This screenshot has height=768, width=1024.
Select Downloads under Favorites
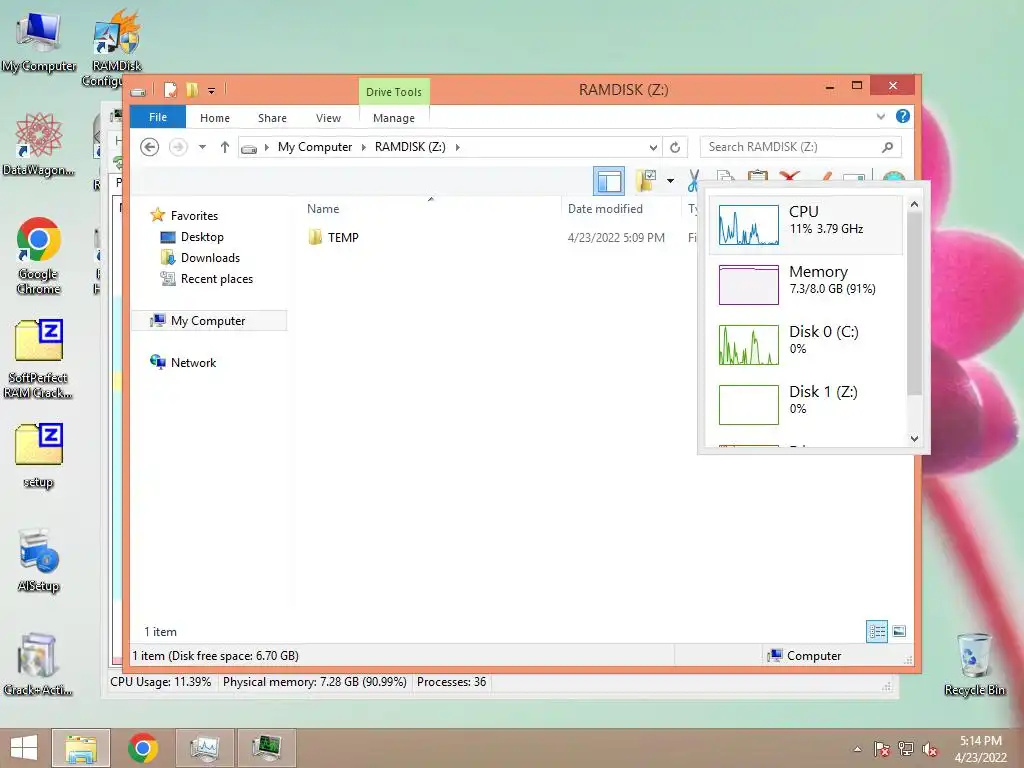click(210, 258)
